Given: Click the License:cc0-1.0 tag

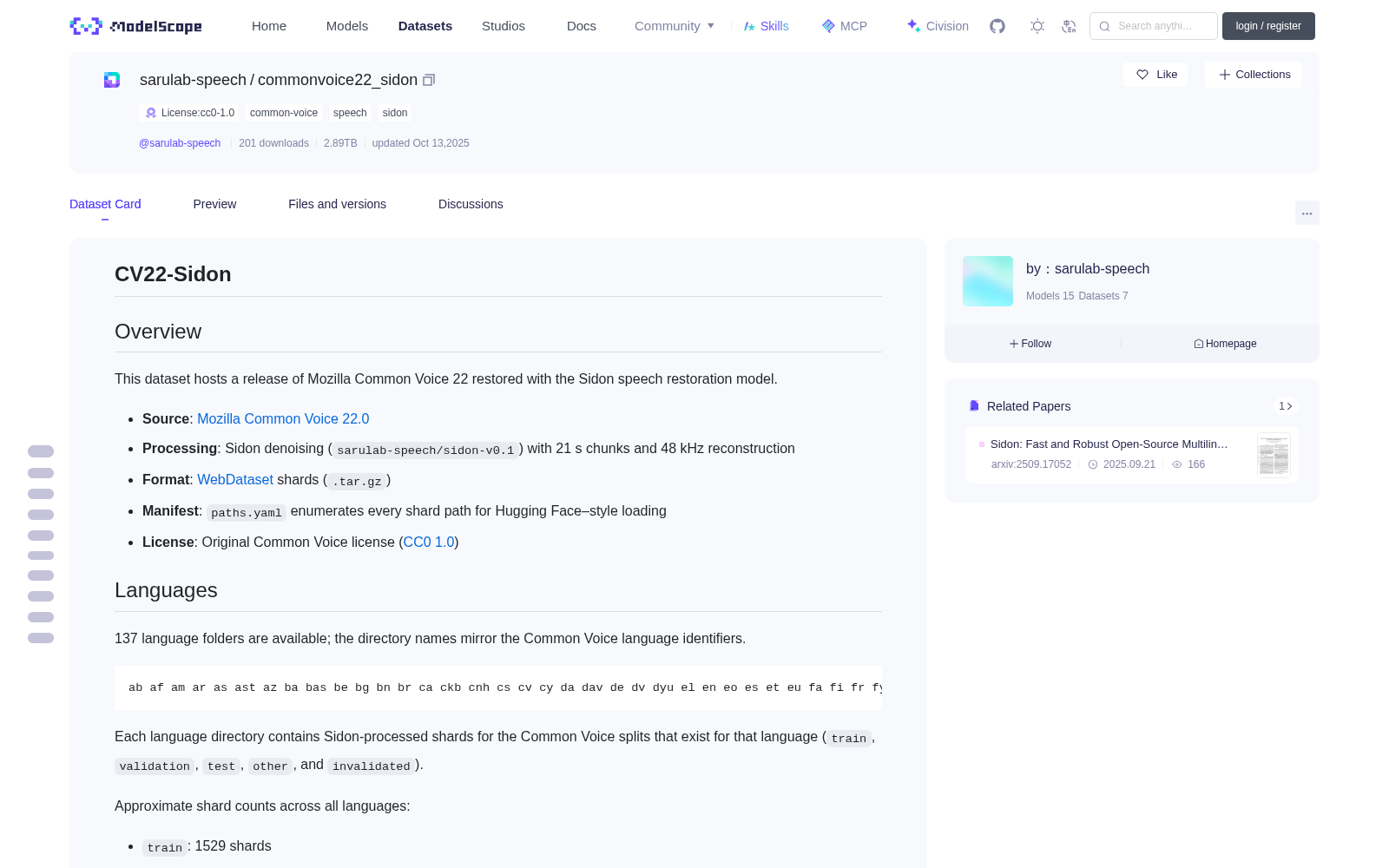Looking at the screenshot, I should (x=189, y=113).
